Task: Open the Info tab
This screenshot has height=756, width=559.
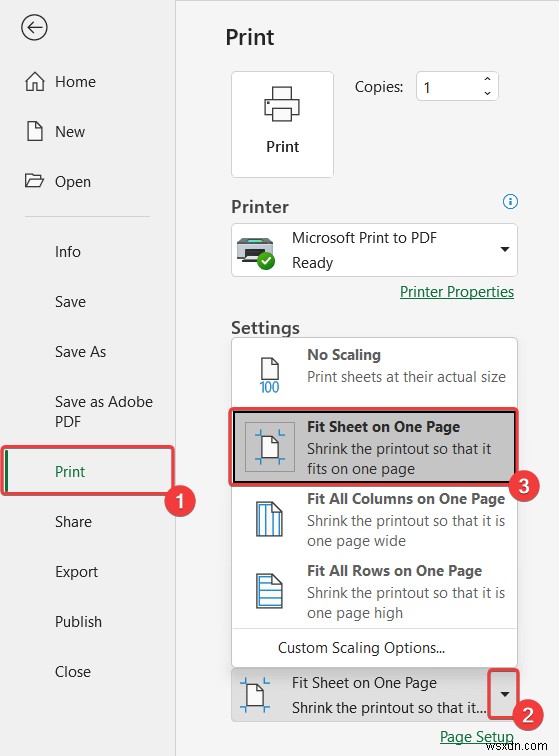Action: [x=68, y=251]
